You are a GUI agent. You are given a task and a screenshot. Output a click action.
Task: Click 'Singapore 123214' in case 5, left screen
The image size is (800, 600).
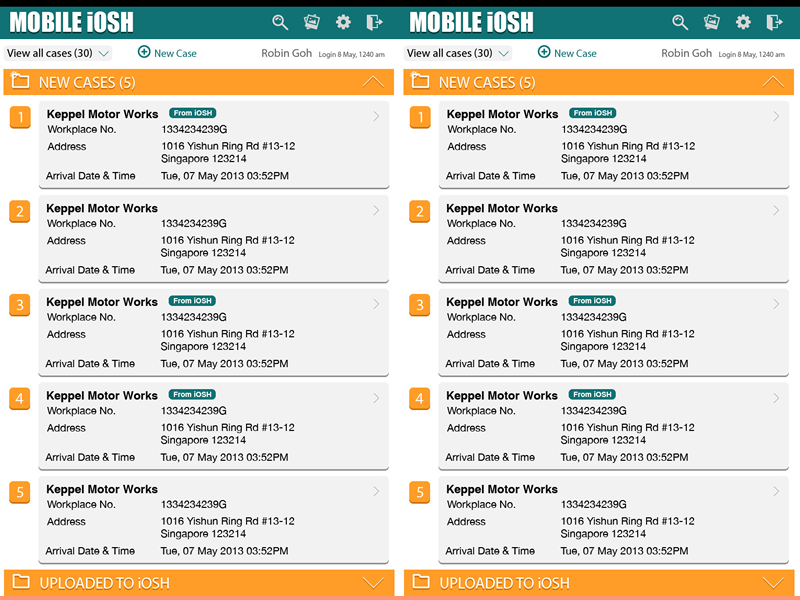(x=203, y=534)
